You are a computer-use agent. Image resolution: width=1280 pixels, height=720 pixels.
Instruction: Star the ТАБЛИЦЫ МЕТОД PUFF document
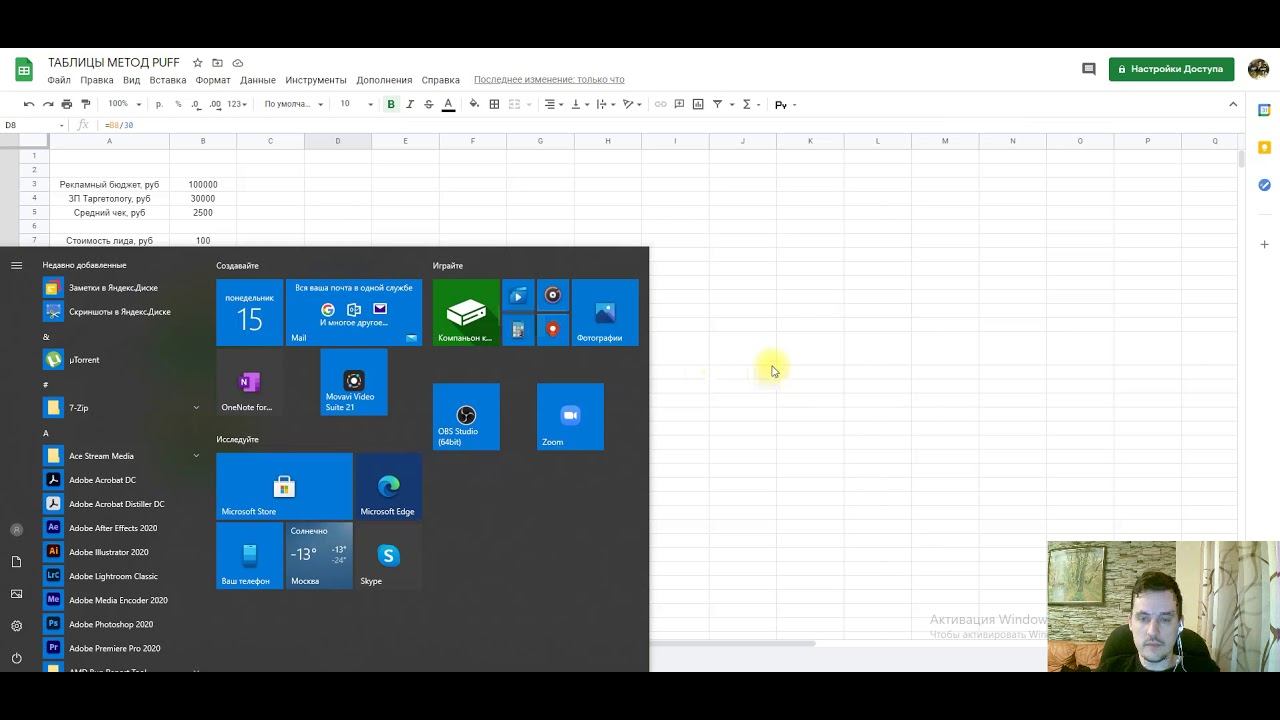pos(198,63)
